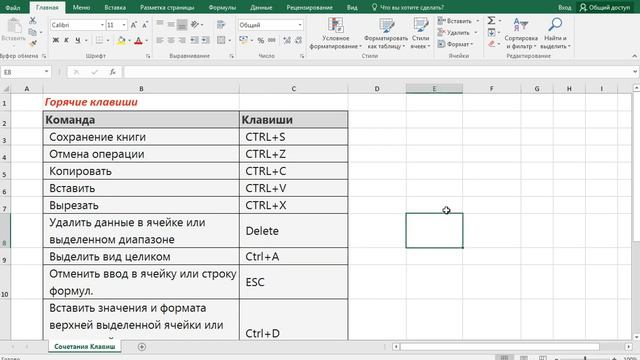Click the zoom slider in status bar
The height and width of the screenshot is (360, 640).
click(x=584, y=358)
